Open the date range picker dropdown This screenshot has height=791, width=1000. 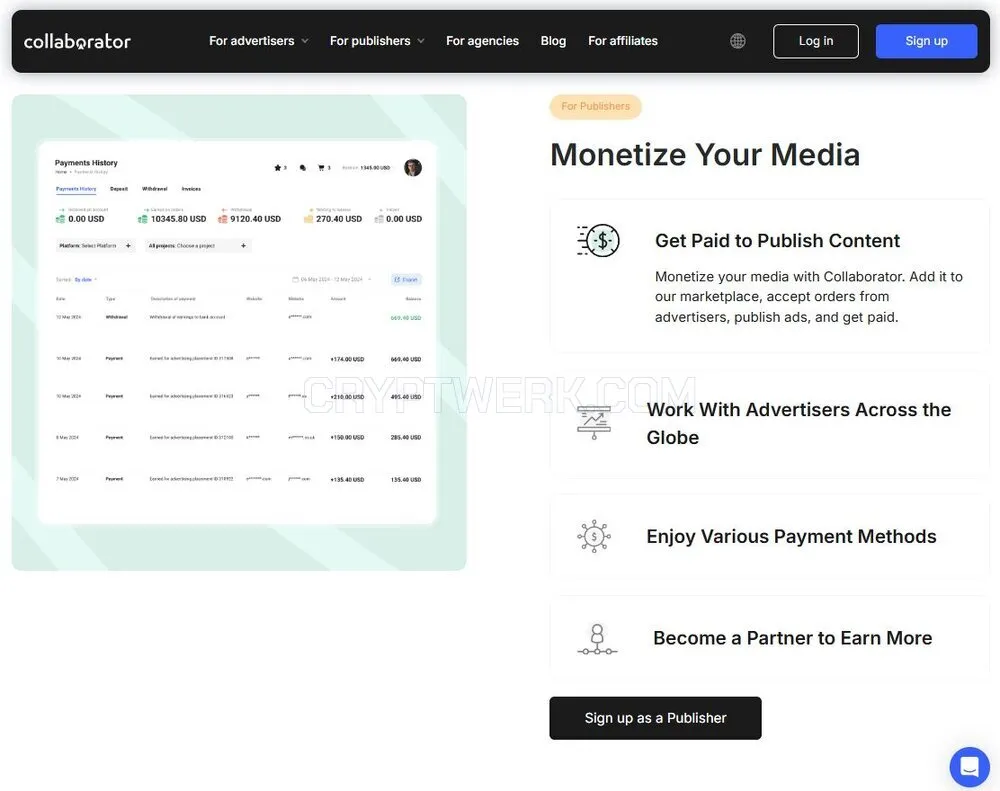[332, 279]
